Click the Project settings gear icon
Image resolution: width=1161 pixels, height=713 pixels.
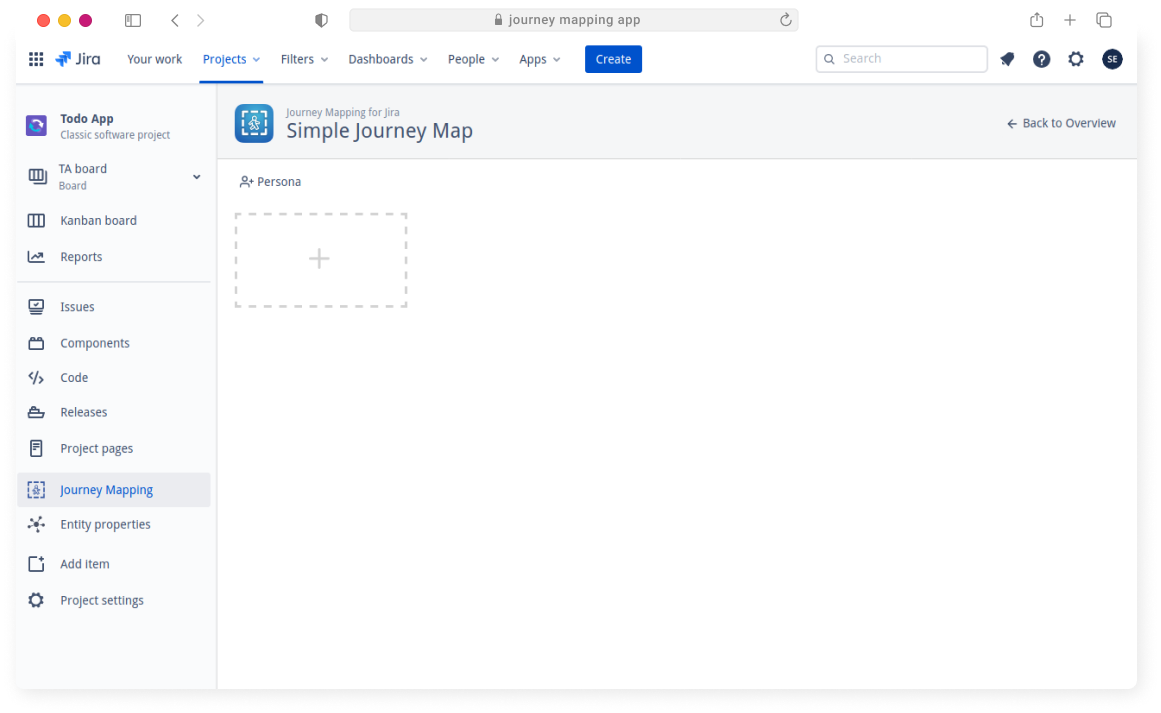36,600
